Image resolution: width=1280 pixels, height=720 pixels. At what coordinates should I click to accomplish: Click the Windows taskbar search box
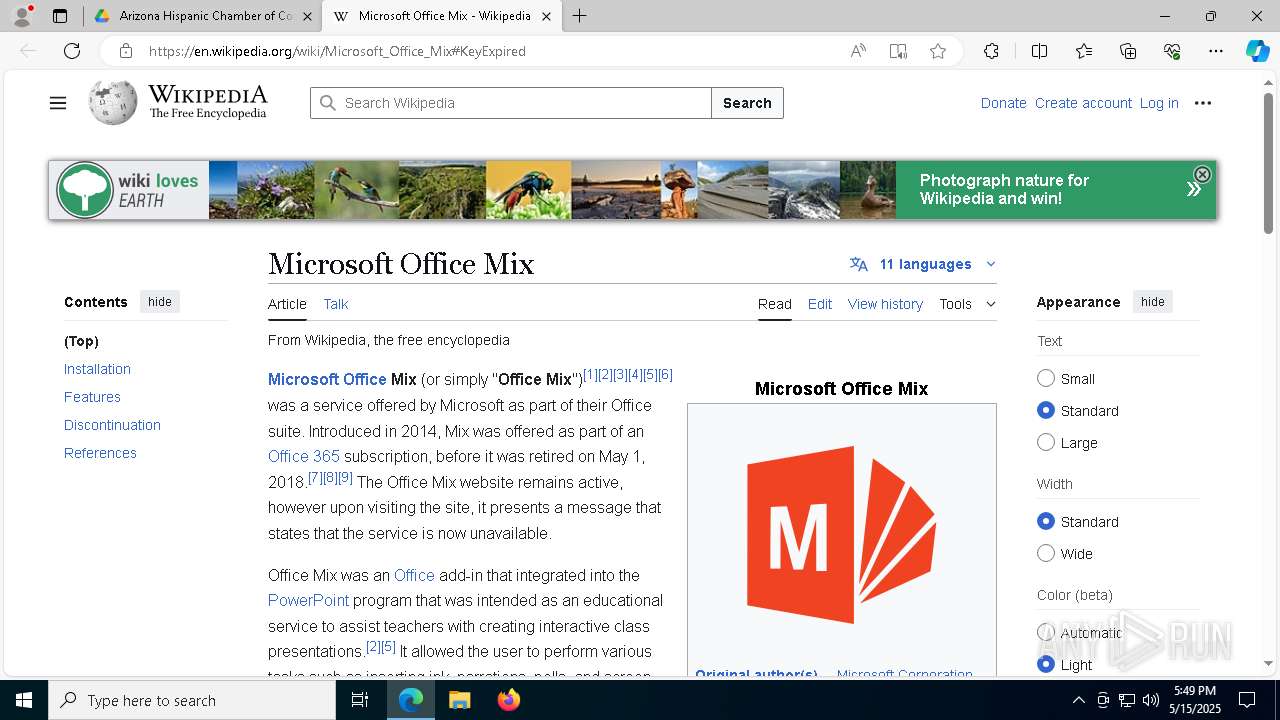pos(192,700)
